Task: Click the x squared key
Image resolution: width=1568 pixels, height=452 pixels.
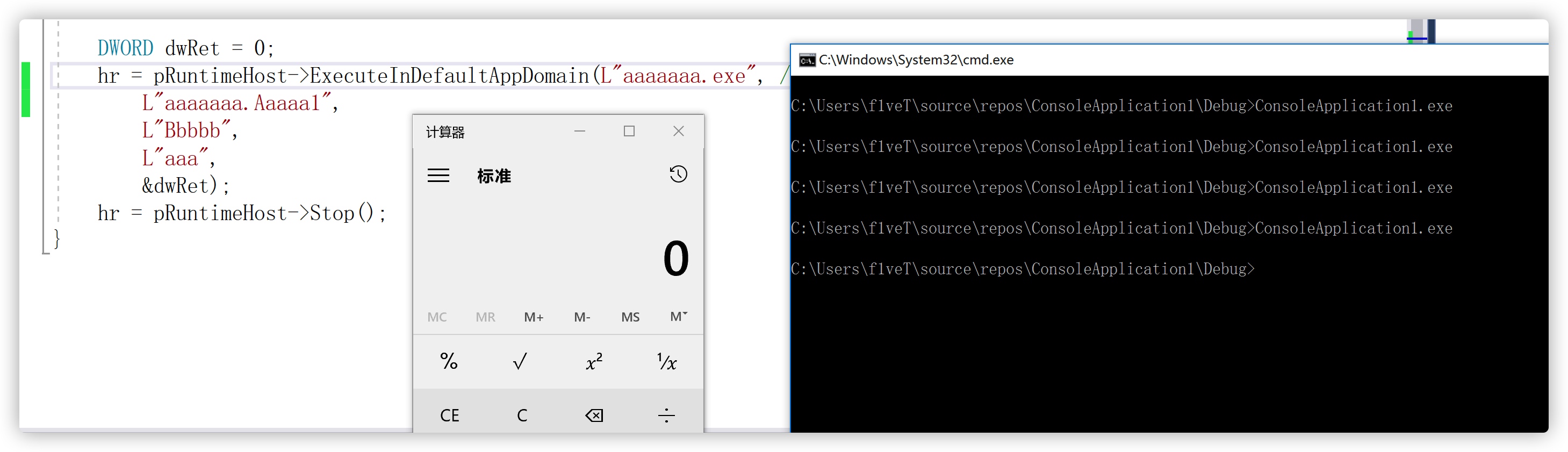Action: [x=593, y=361]
